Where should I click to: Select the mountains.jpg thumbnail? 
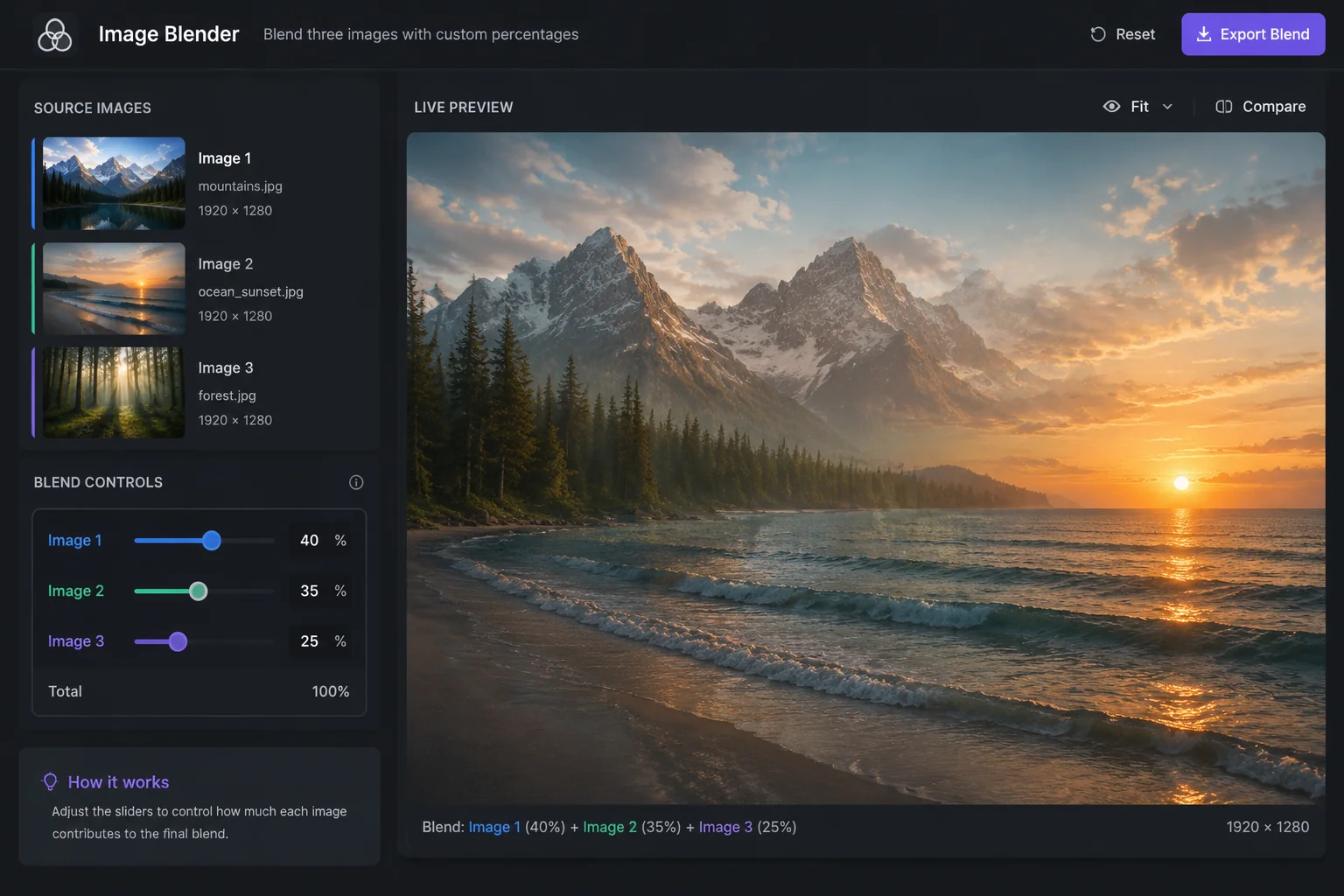[114, 183]
